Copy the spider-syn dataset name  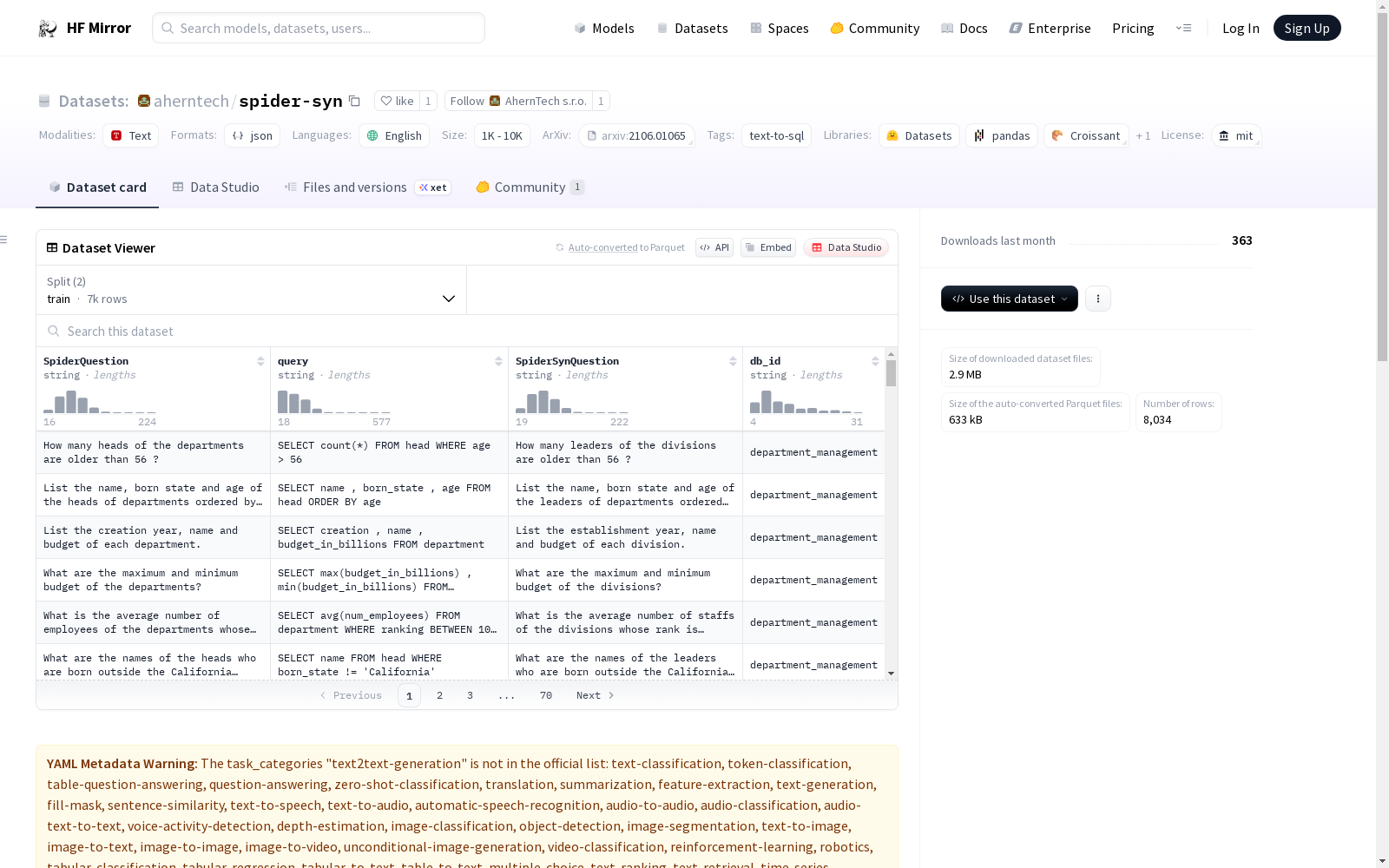coord(354,101)
